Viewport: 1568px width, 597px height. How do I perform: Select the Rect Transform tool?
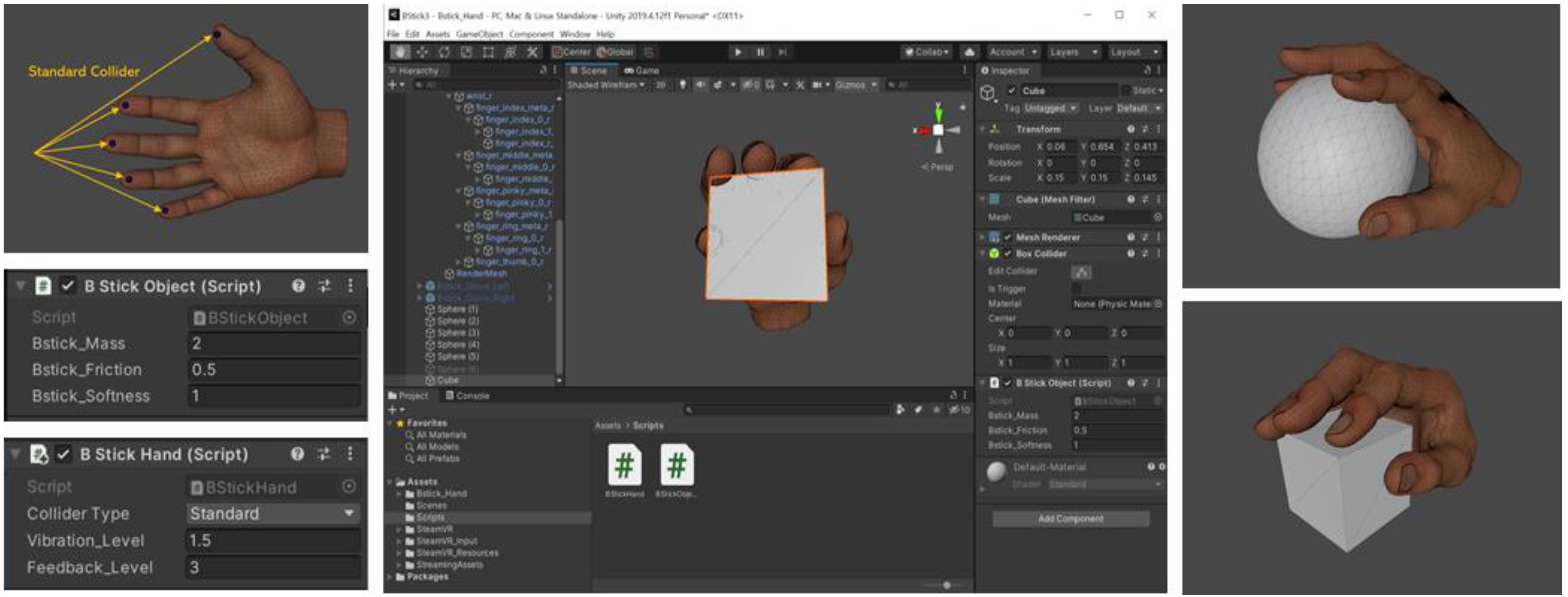488,52
